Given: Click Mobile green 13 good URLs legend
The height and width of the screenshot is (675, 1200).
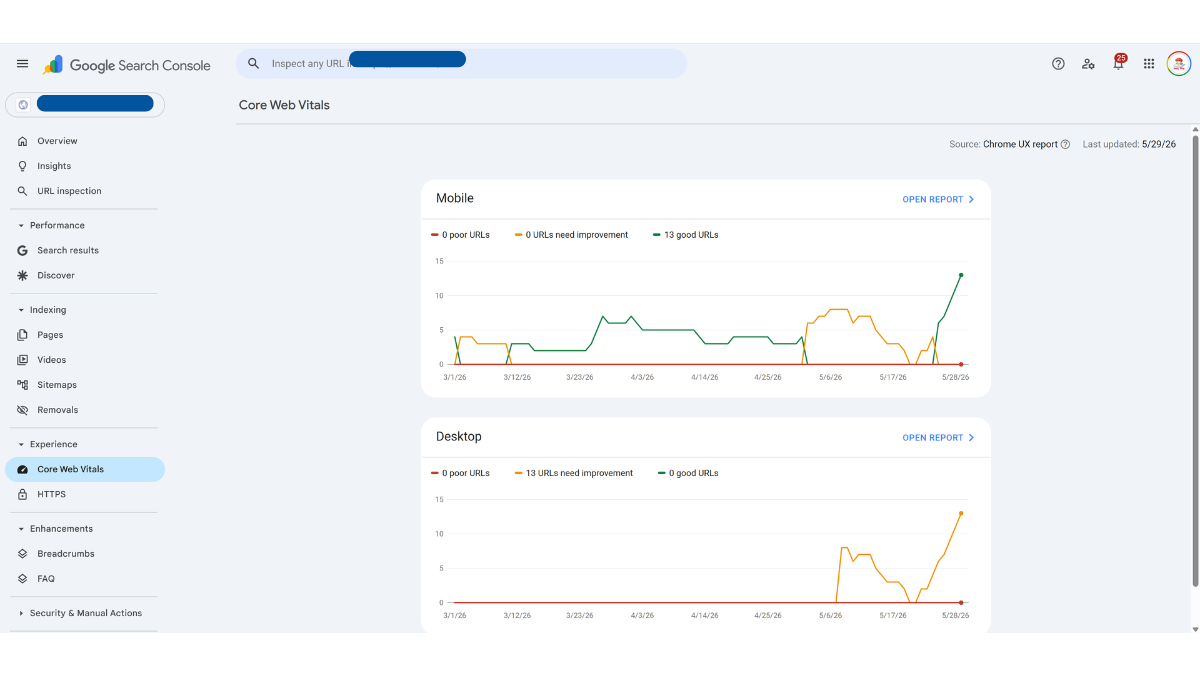Looking at the screenshot, I should click(686, 235).
